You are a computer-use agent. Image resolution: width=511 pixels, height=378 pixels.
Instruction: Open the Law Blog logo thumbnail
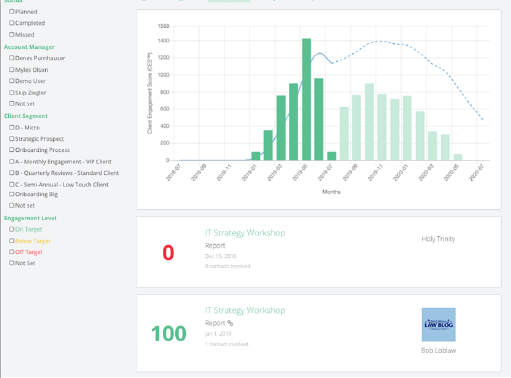pos(438,325)
